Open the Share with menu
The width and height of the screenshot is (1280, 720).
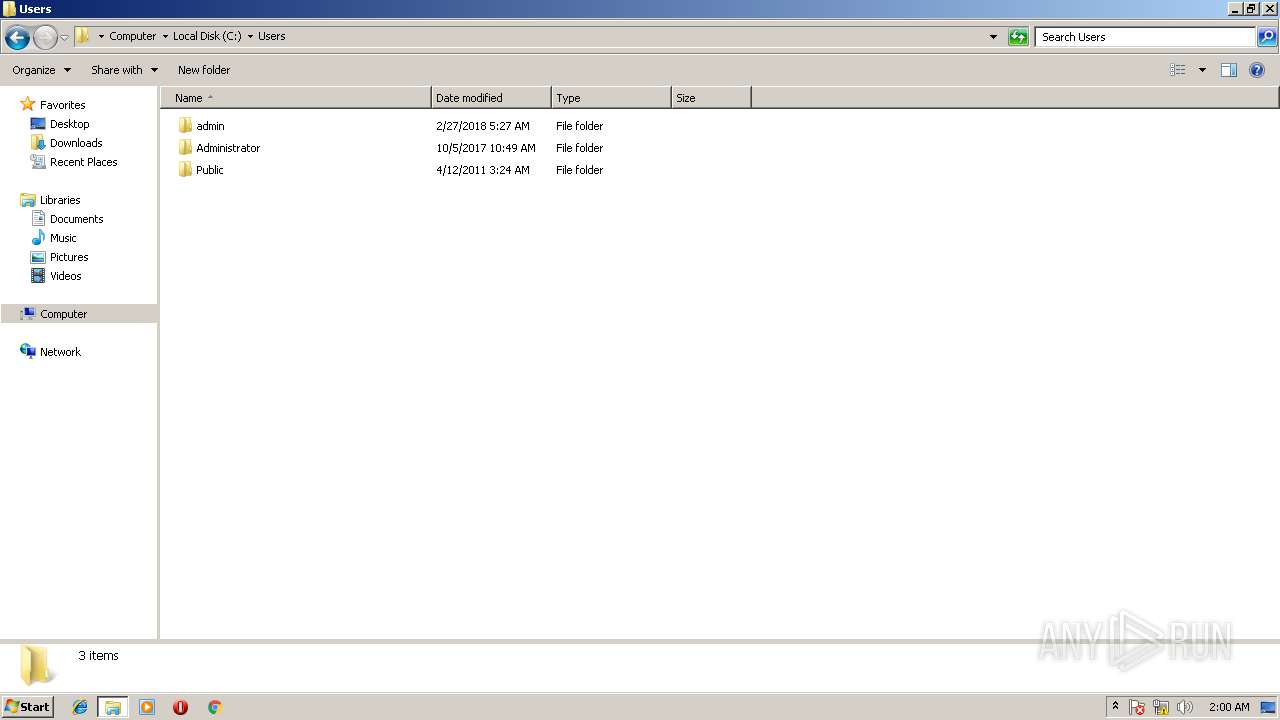click(x=124, y=70)
